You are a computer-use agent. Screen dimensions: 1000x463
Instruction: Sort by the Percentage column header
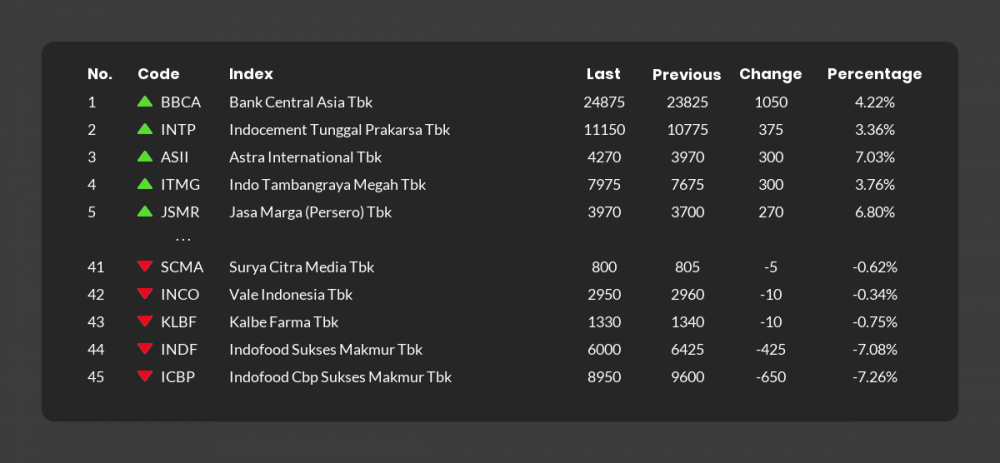tap(874, 74)
